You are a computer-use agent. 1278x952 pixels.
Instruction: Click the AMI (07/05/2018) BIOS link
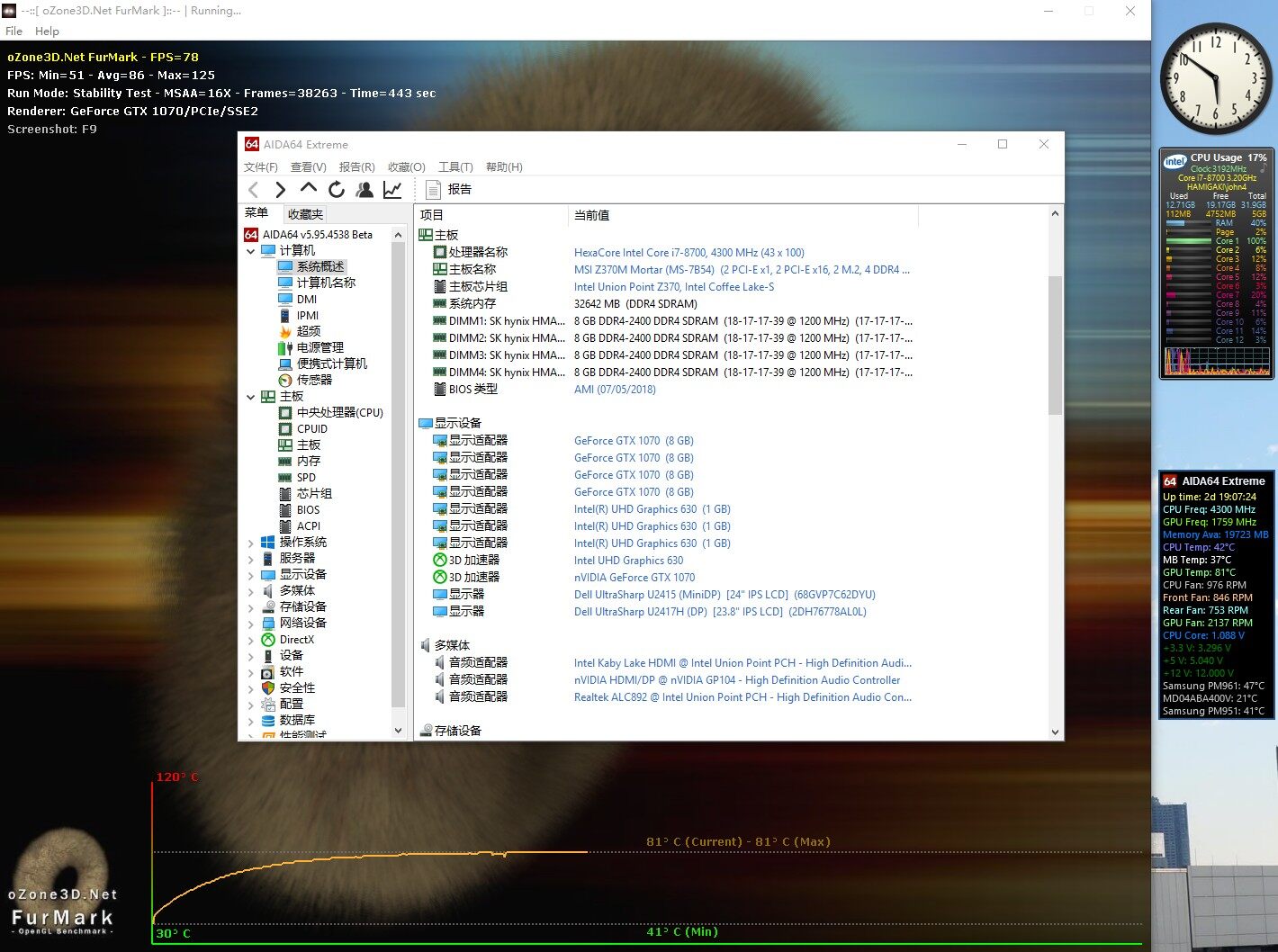pos(615,390)
